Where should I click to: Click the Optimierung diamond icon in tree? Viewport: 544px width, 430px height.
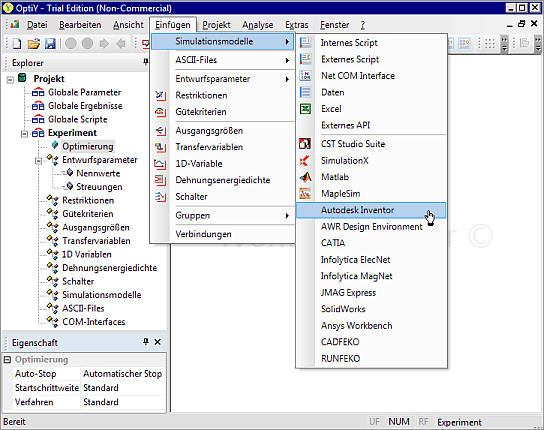point(54,145)
